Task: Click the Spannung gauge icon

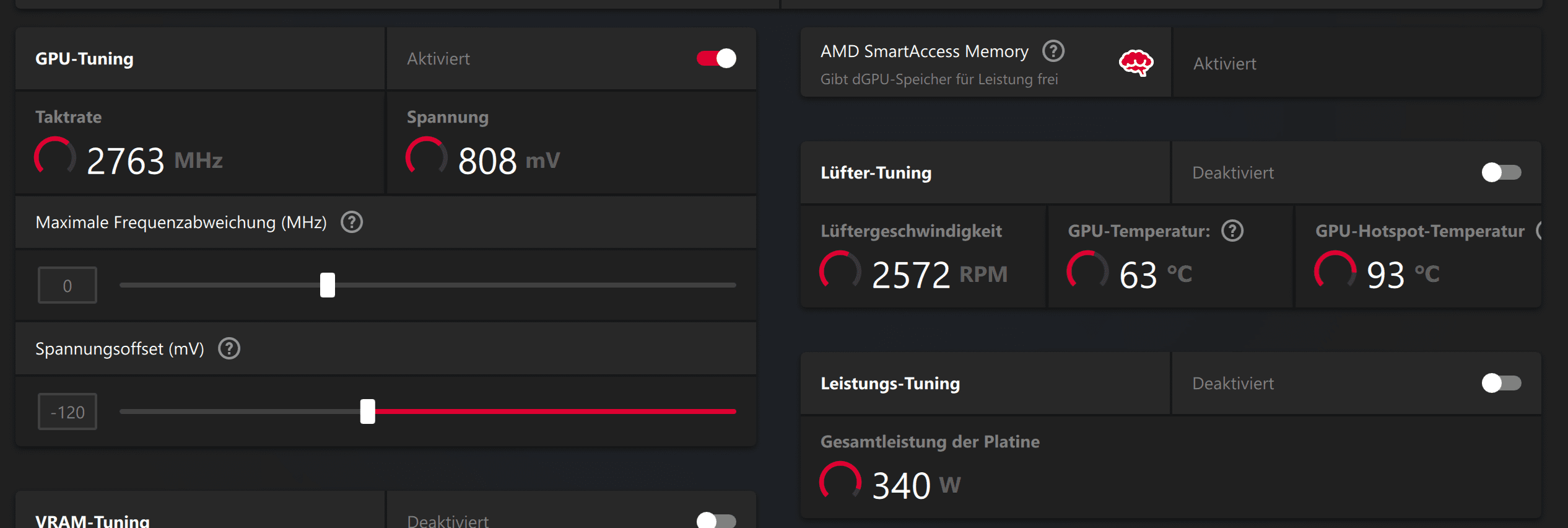Action: tap(427, 157)
